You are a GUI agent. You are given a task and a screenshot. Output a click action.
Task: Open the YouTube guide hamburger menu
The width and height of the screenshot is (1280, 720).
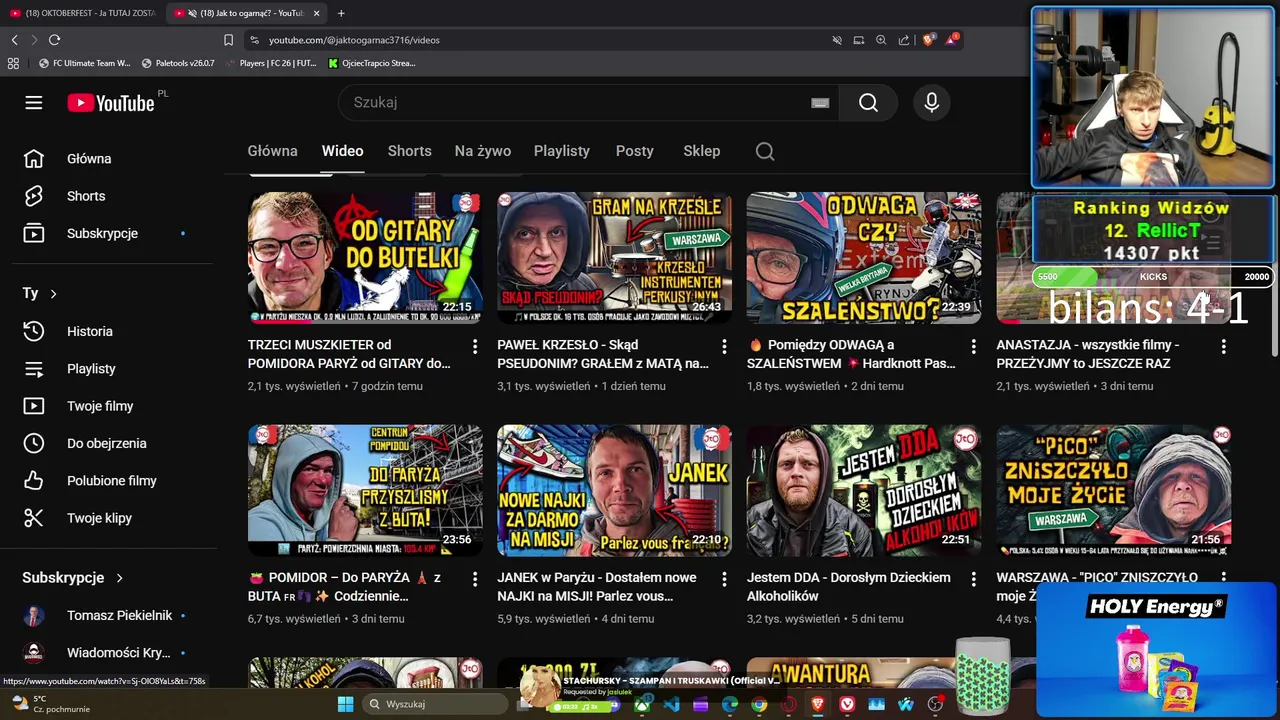pyautogui.click(x=34, y=103)
